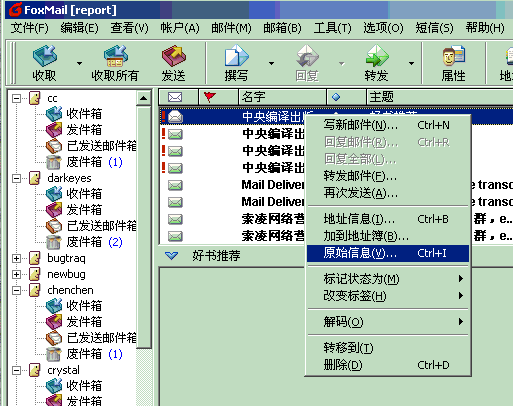Sort by the red flag column header

(218, 97)
